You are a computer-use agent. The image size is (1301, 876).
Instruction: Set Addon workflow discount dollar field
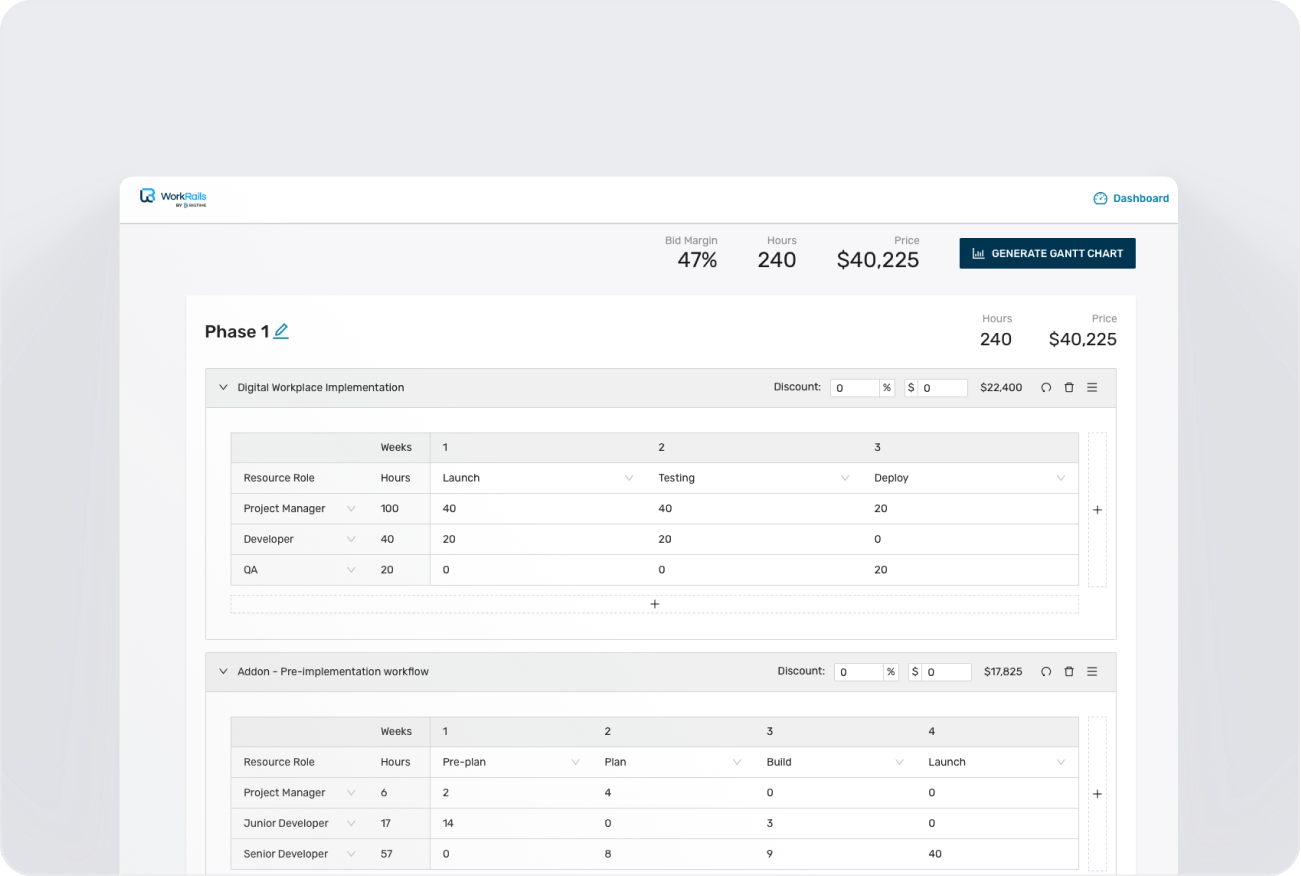point(947,672)
